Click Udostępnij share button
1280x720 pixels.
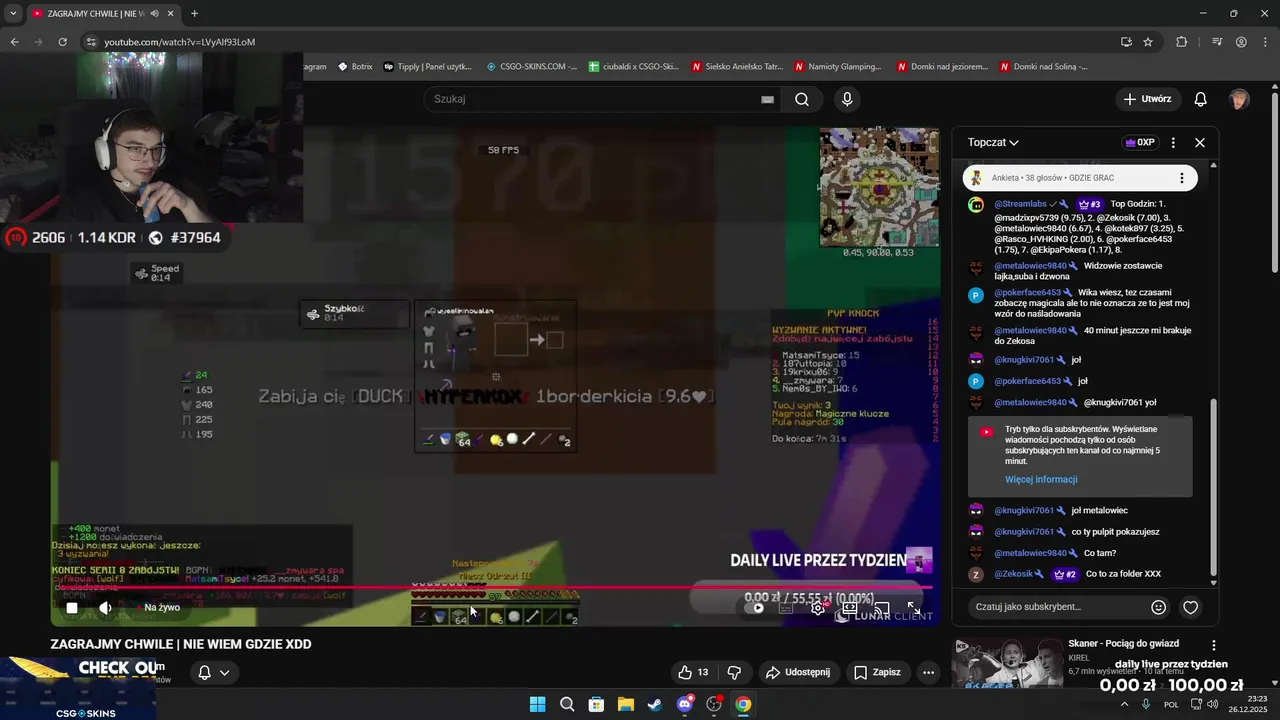click(x=797, y=672)
